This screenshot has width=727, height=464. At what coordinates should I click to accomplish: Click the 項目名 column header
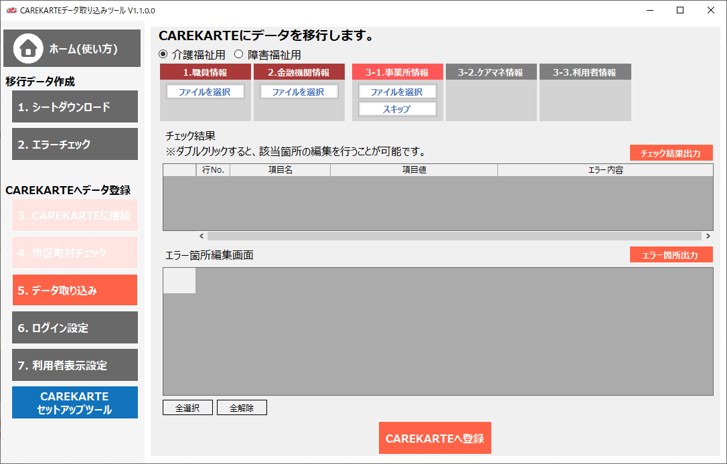point(280,170)
